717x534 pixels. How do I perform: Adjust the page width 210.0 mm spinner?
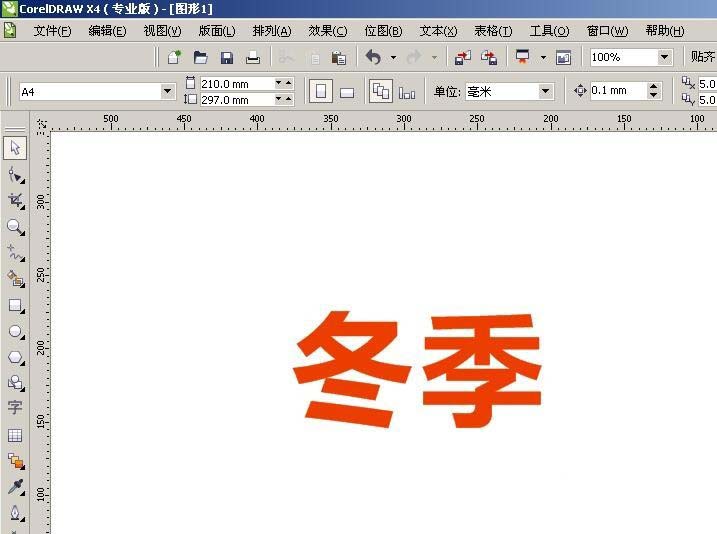[284, 83]
